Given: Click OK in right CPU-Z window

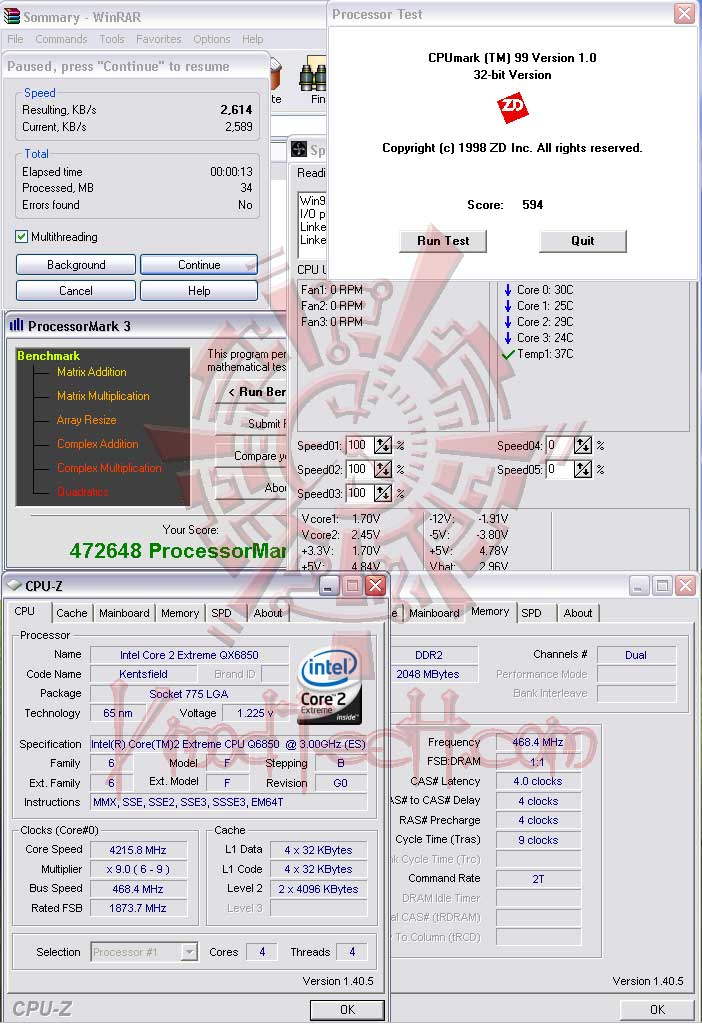Looking at the screenshot, I should tap(657, 1010).
